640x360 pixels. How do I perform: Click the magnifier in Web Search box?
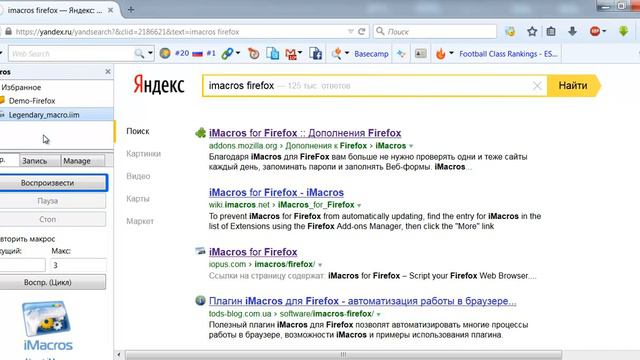click(x=139, y=53)
